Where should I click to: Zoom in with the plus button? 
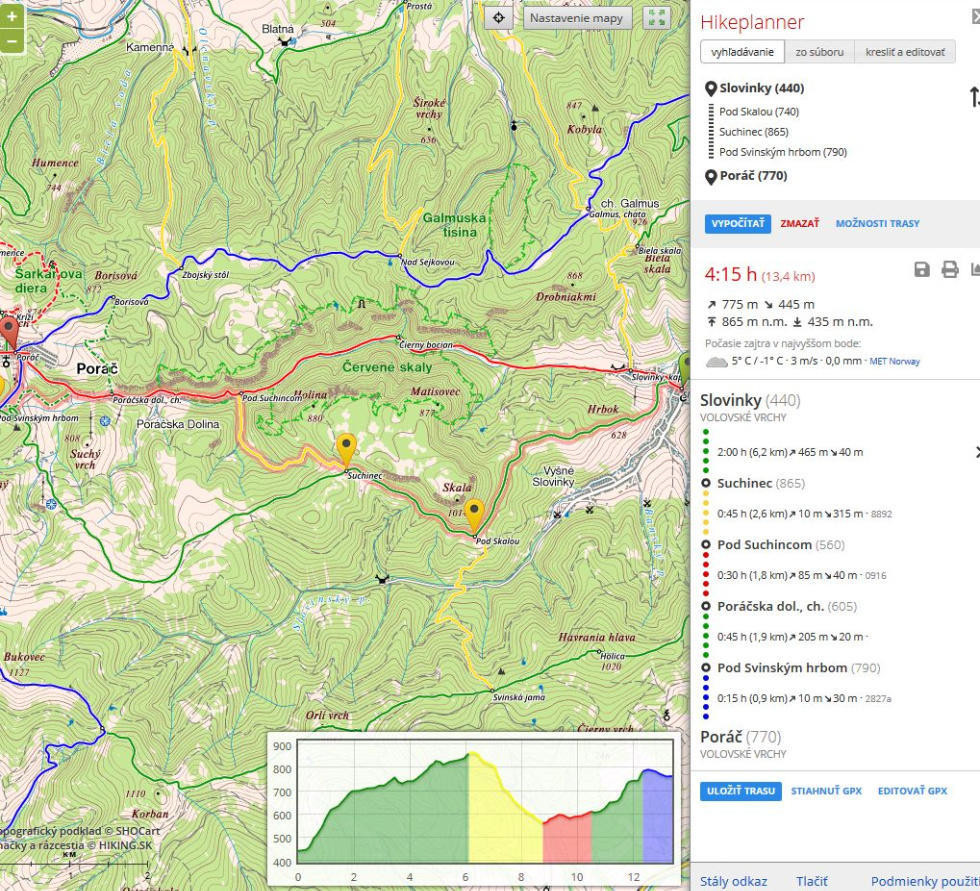point(12,17)
